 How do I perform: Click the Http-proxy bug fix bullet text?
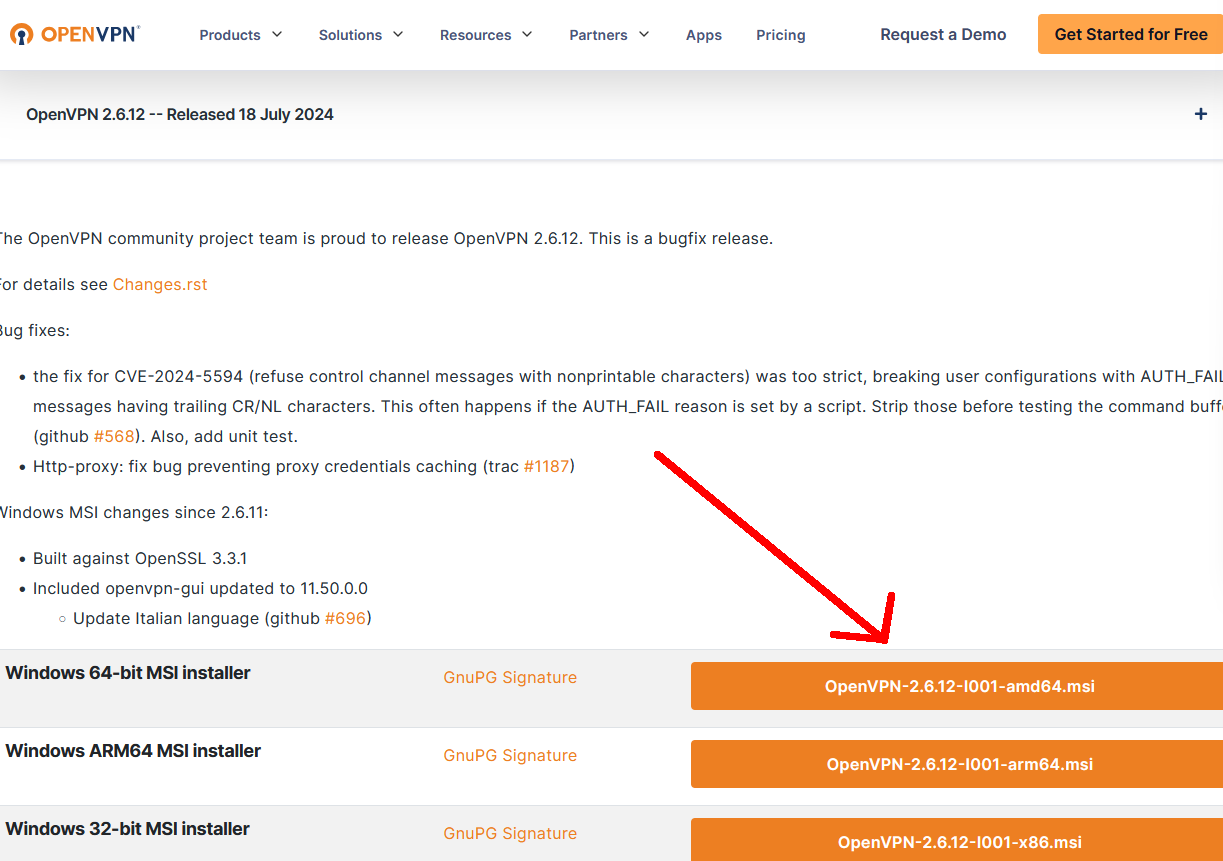click(x=304, y=466)
